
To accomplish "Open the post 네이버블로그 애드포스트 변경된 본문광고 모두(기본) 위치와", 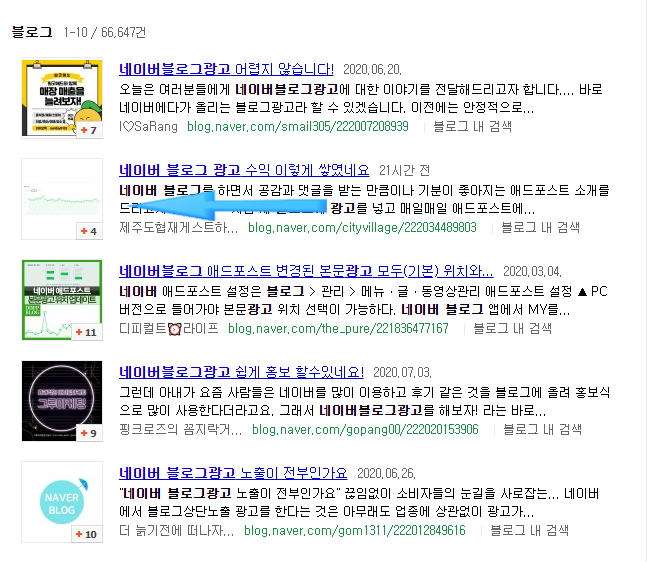I will (306, 271).
